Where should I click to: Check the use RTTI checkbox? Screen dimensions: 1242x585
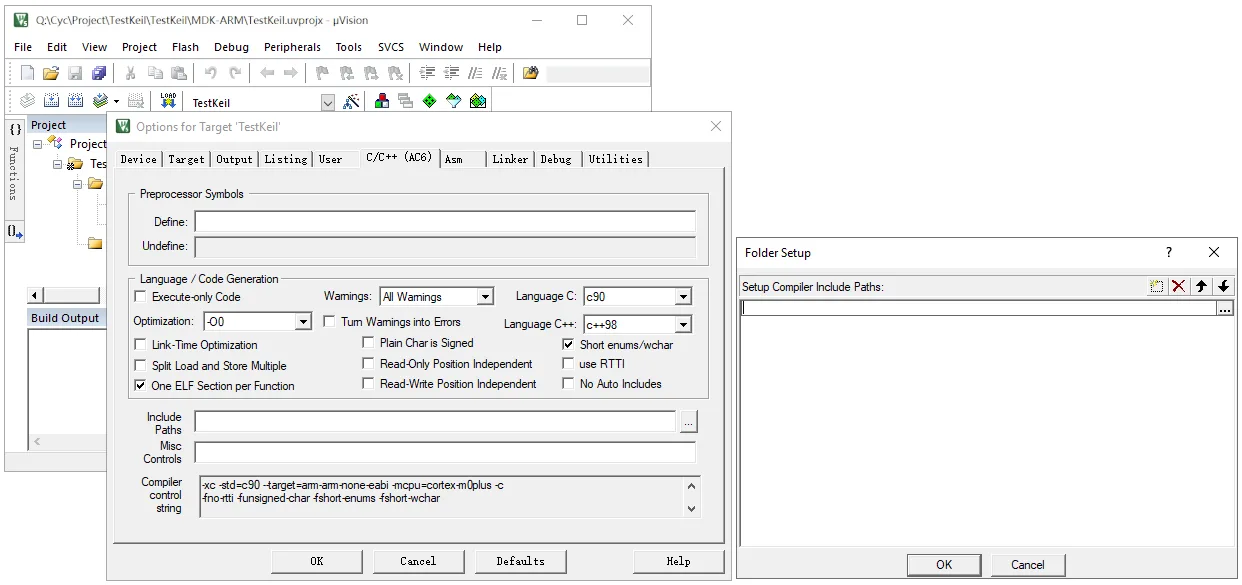(568, 364)
